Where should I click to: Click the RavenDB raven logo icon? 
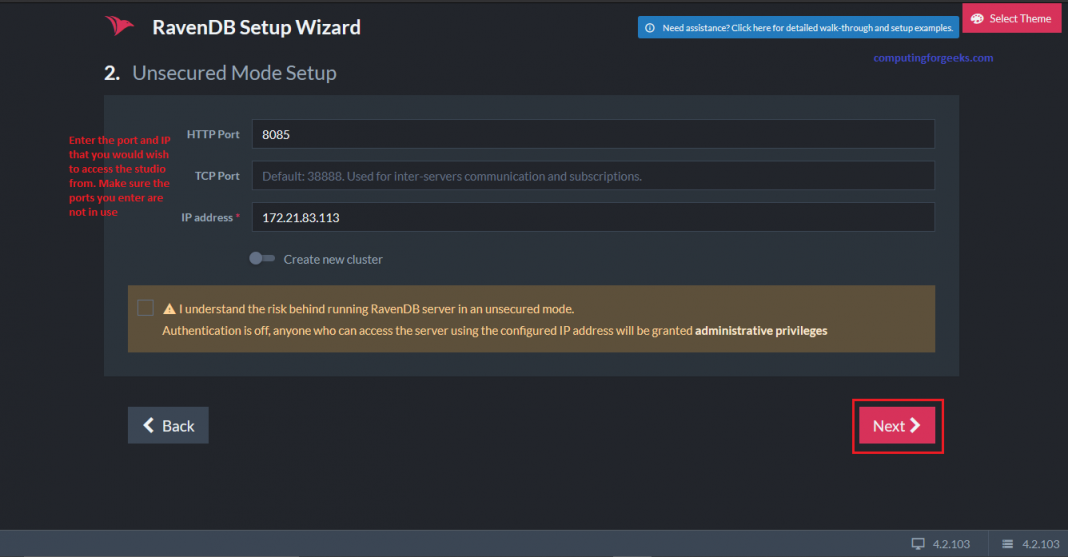pos(120,27)
